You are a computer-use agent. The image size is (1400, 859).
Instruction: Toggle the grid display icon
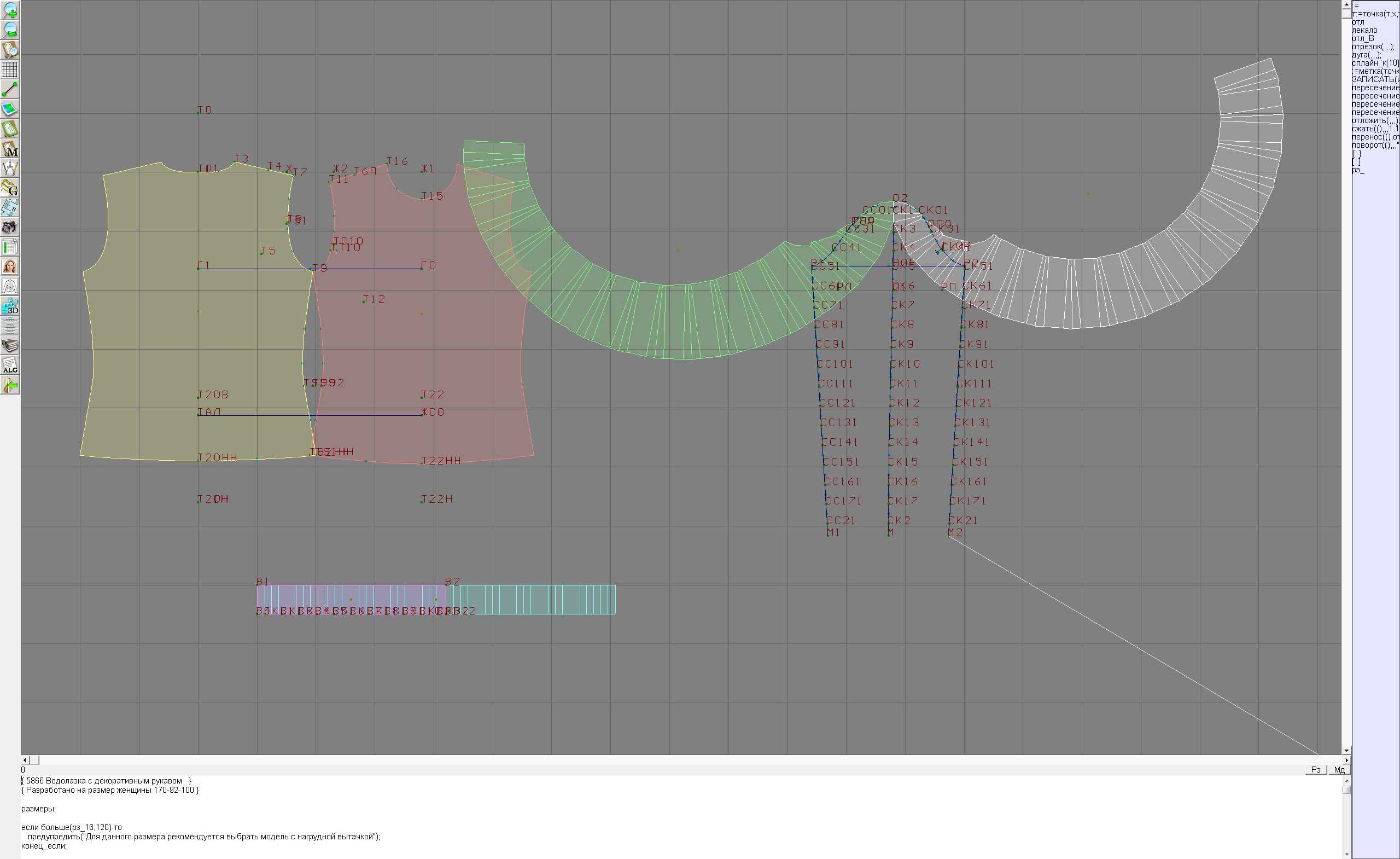[x=10, y=69]
